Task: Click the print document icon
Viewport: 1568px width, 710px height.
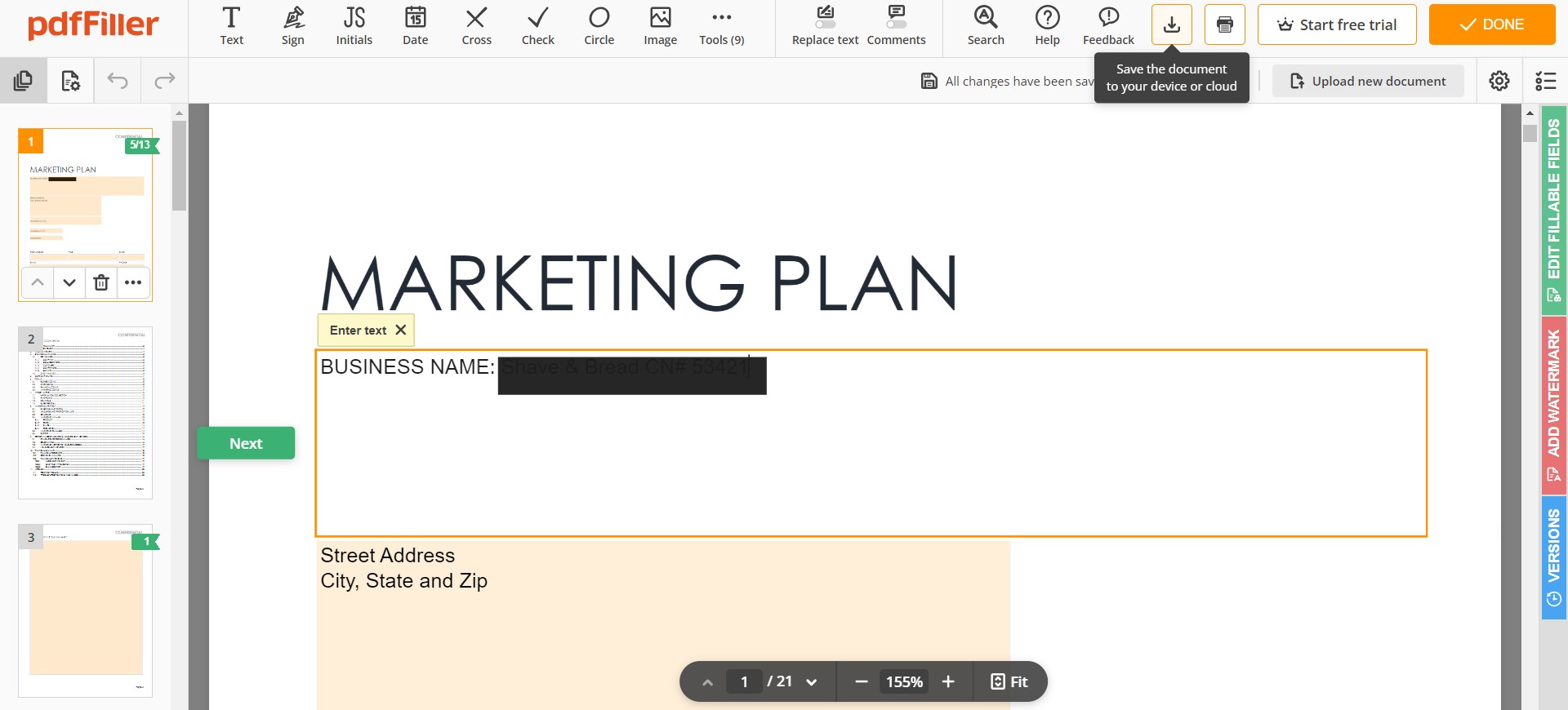Action: [x=1224, y=24]
